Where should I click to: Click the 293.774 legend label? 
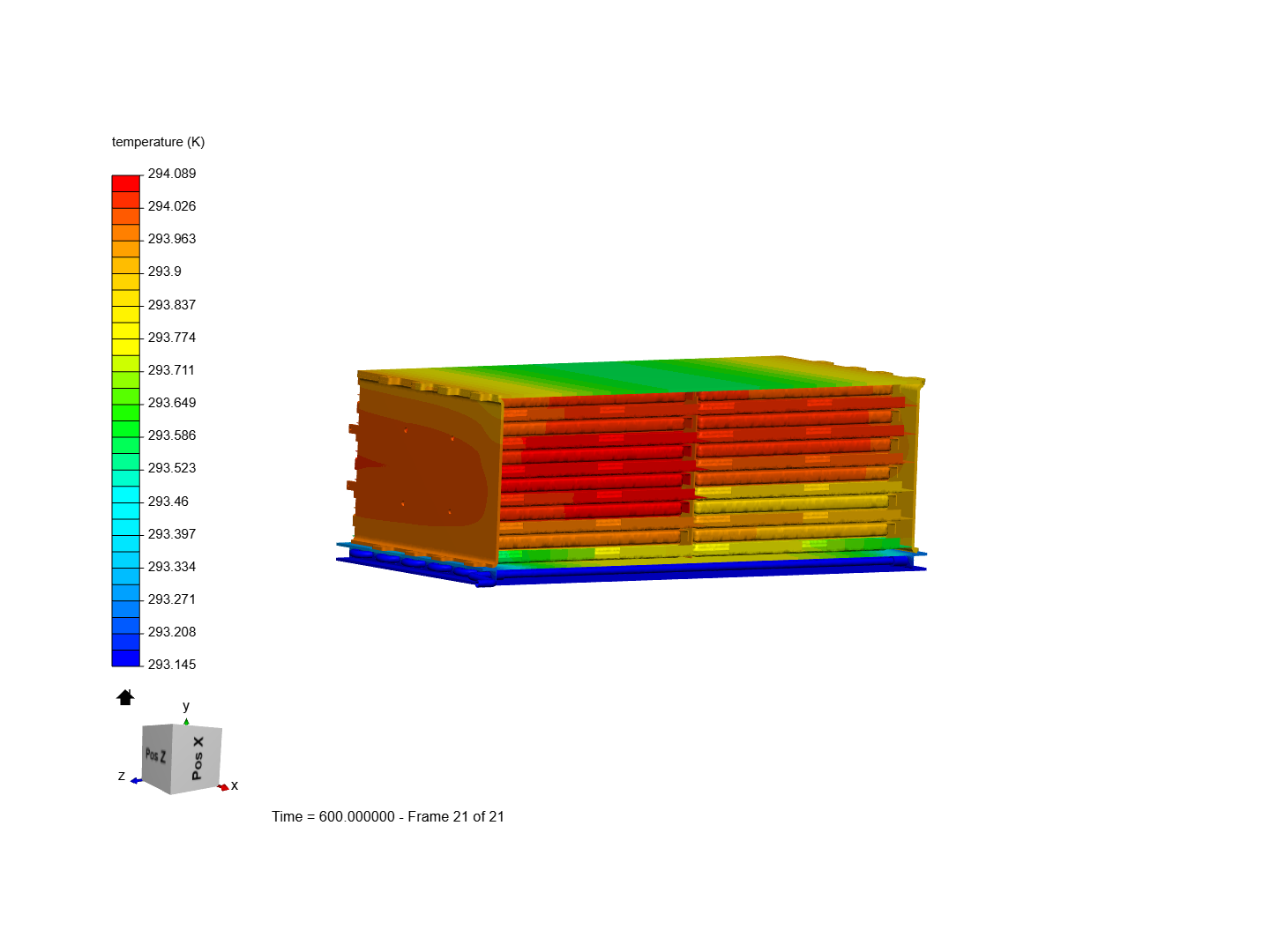[x=172, y=338]
